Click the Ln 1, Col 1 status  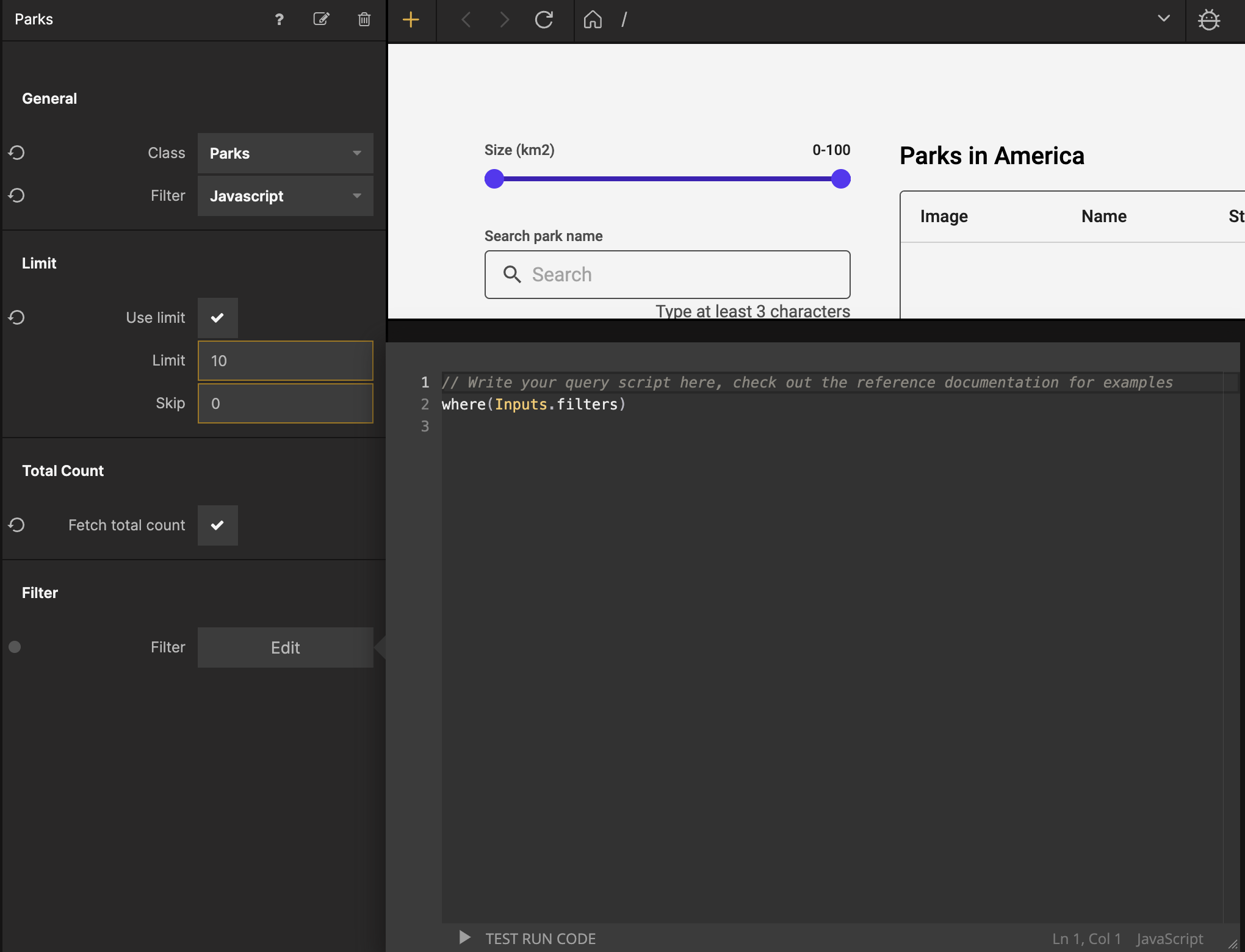coord(1086,939)
